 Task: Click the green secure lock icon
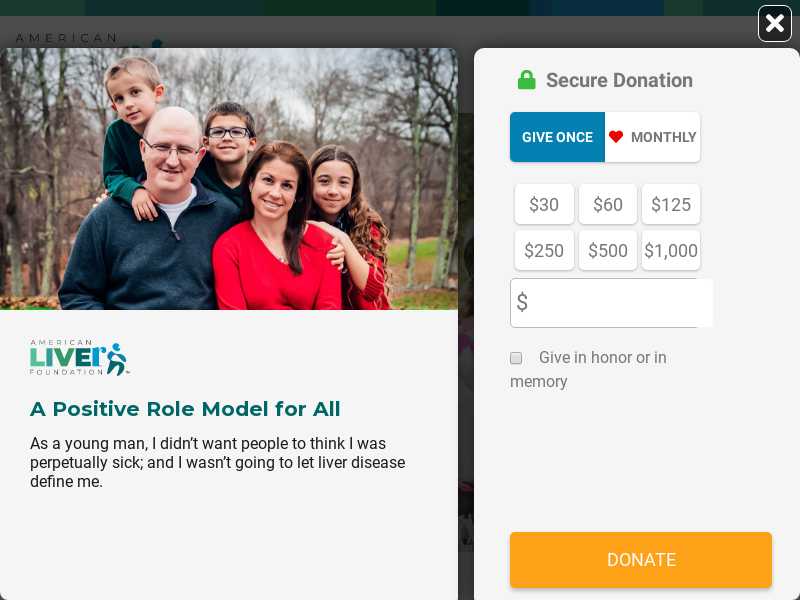click(527, 80)
